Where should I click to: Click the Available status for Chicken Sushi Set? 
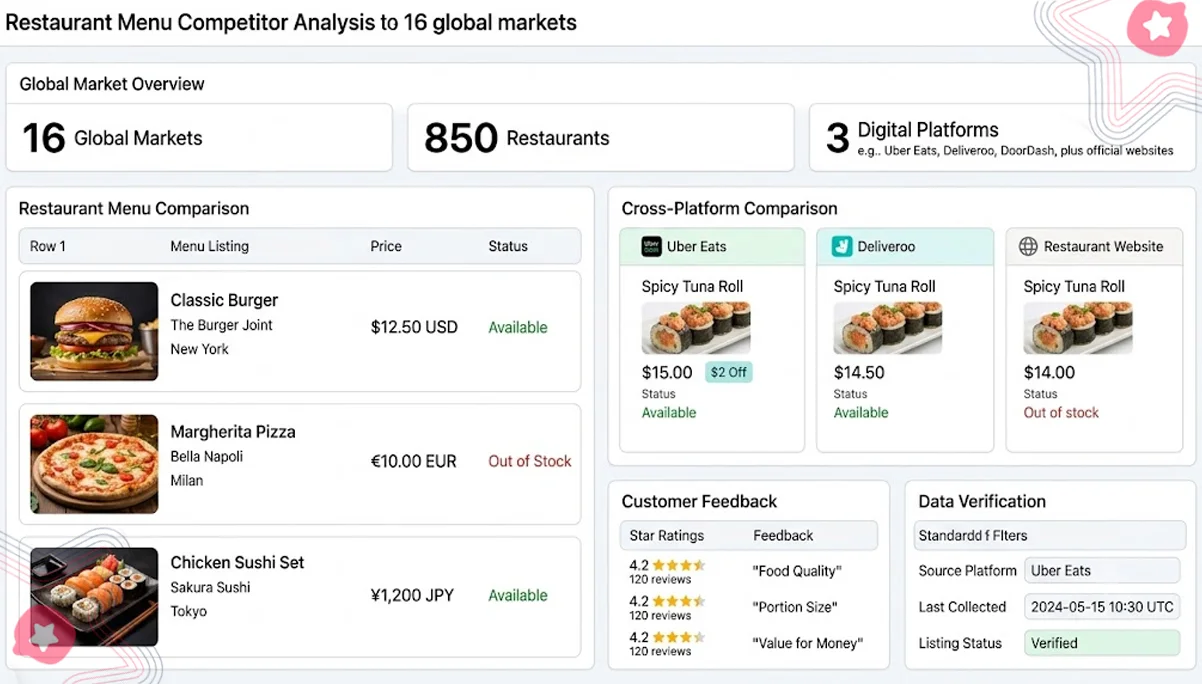(518, 595)
